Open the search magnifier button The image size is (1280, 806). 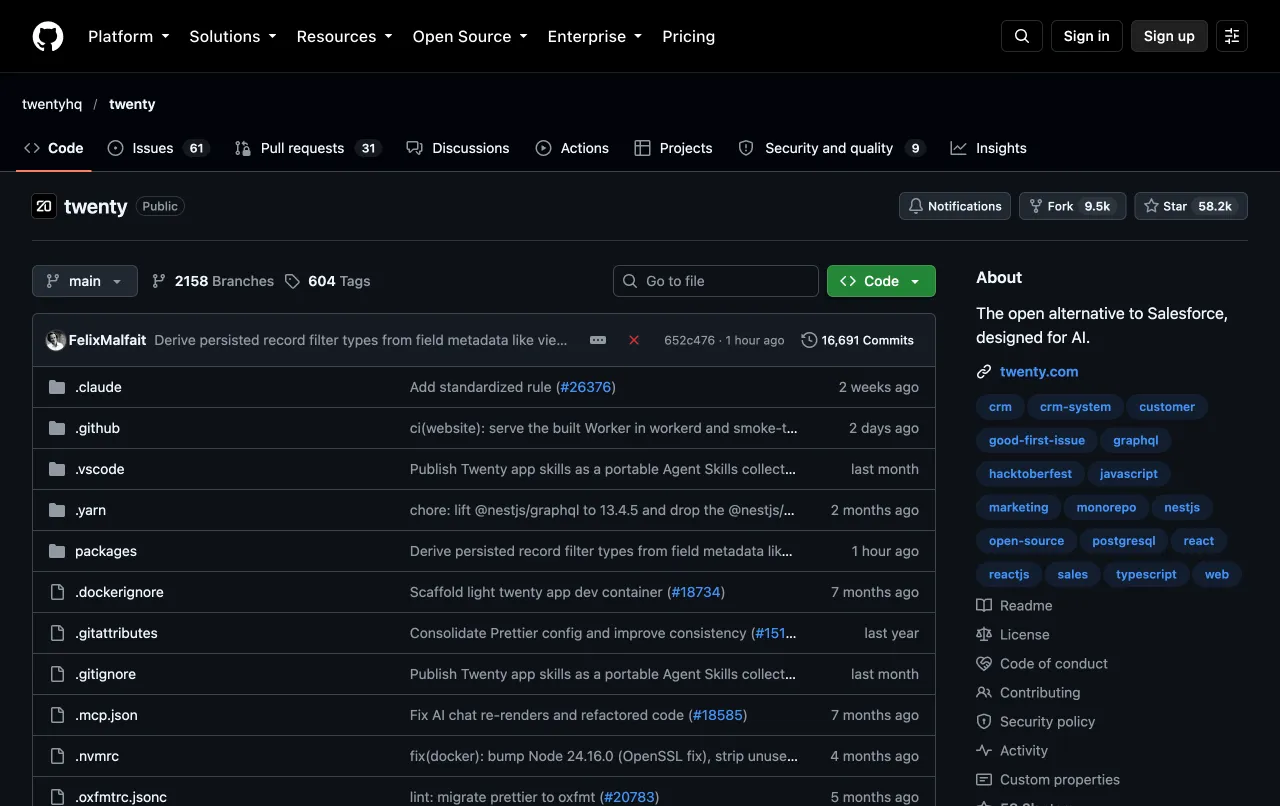coord(1022,36)
